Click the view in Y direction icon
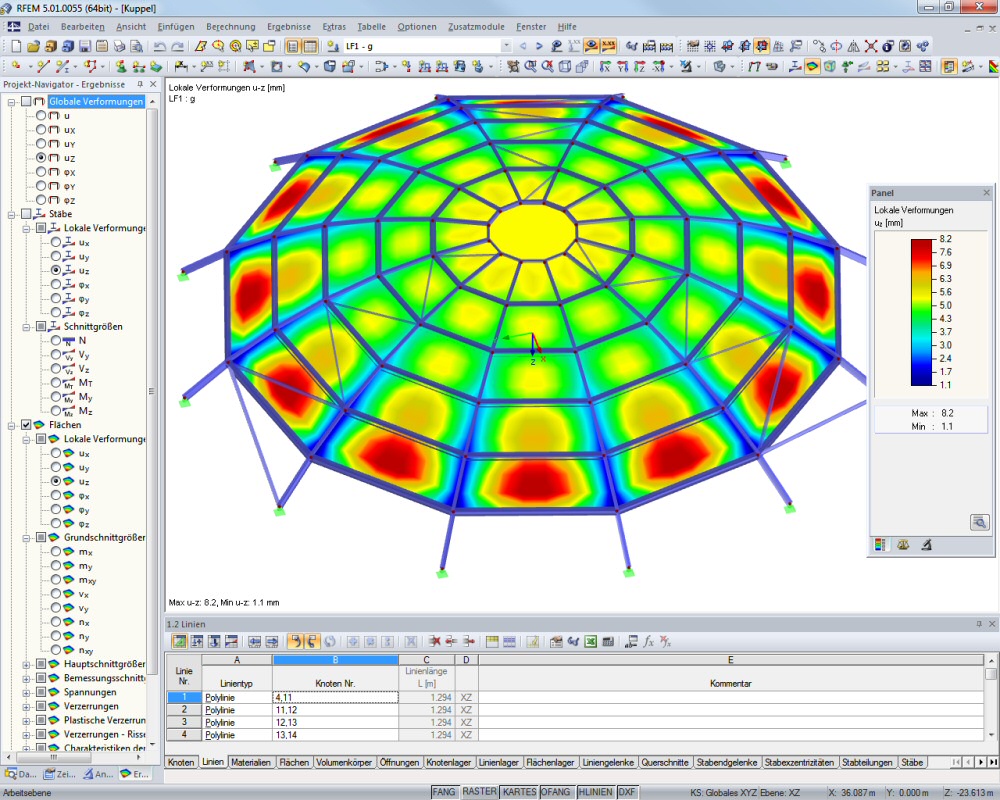Screen dimensions: 1000x800 coord(622,66)
